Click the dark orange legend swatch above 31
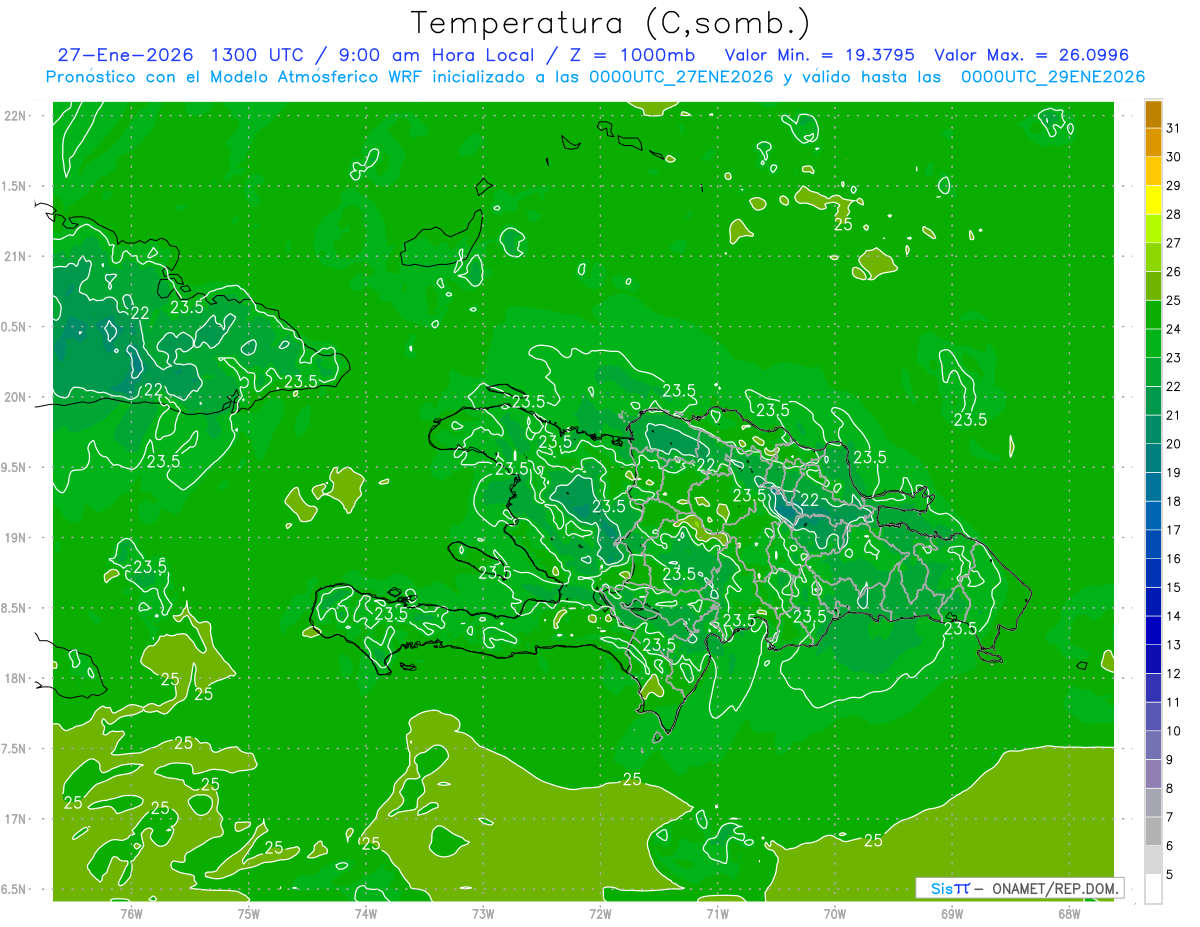 (1153, 114)
